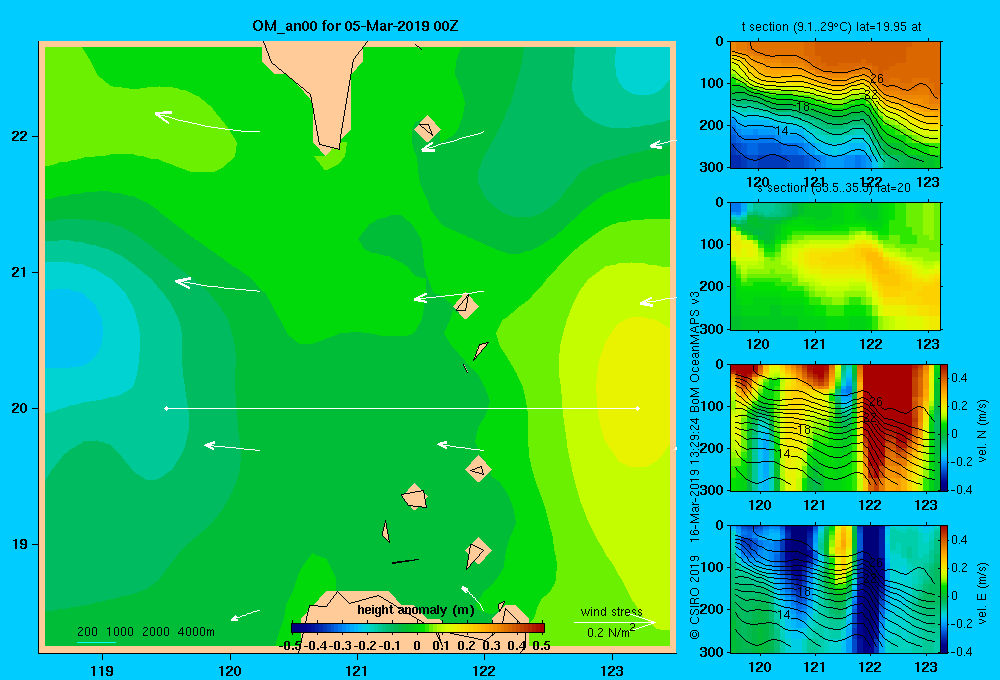
Task: Click the "s section" panel title
Action: (833, 188)
